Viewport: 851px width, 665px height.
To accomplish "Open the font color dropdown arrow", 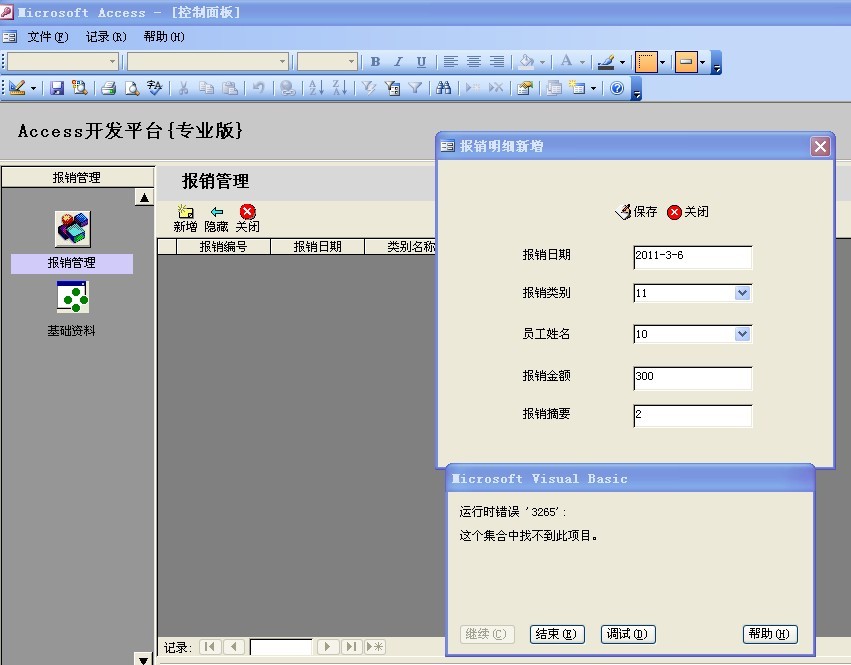I will click(582, 62).
